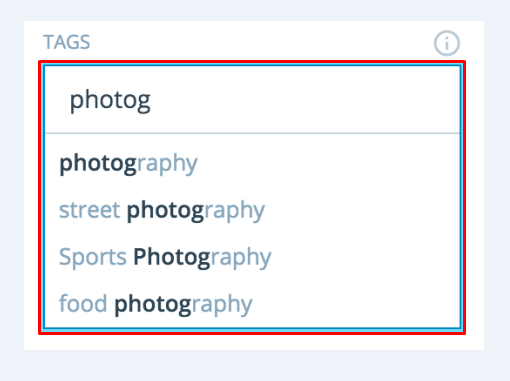Viewport: 510px width, 381px height.
Task: Place cursor after typed text "photog"
Action: coord(152,100)
